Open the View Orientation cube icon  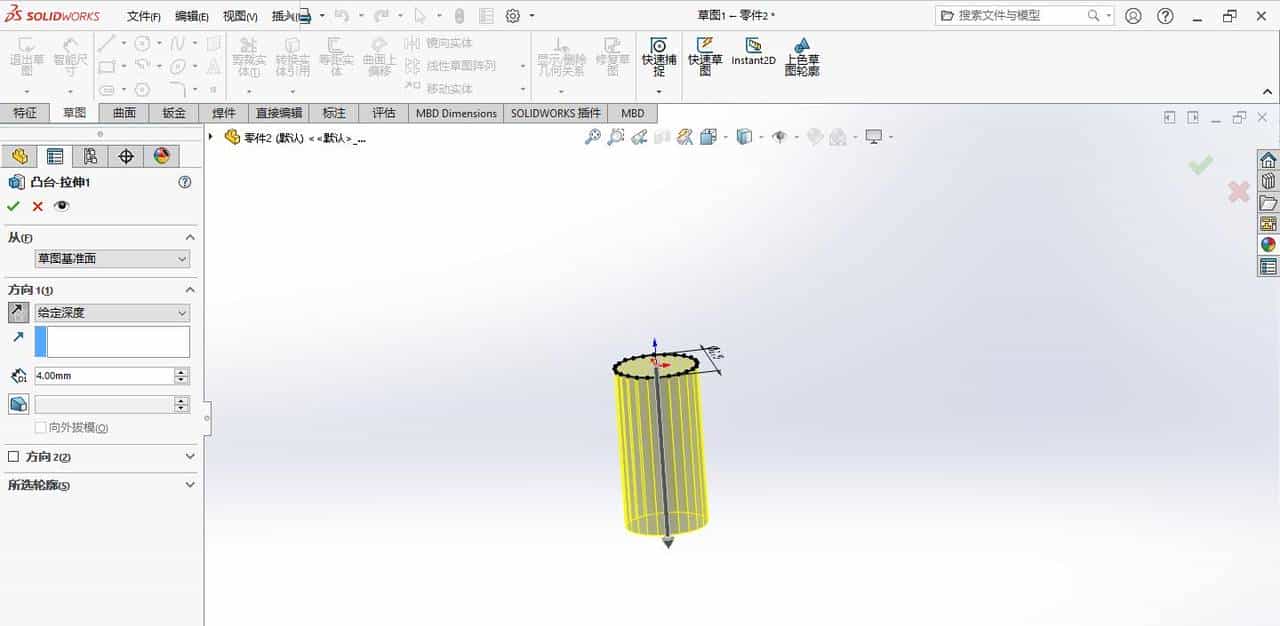click(744, 136)
